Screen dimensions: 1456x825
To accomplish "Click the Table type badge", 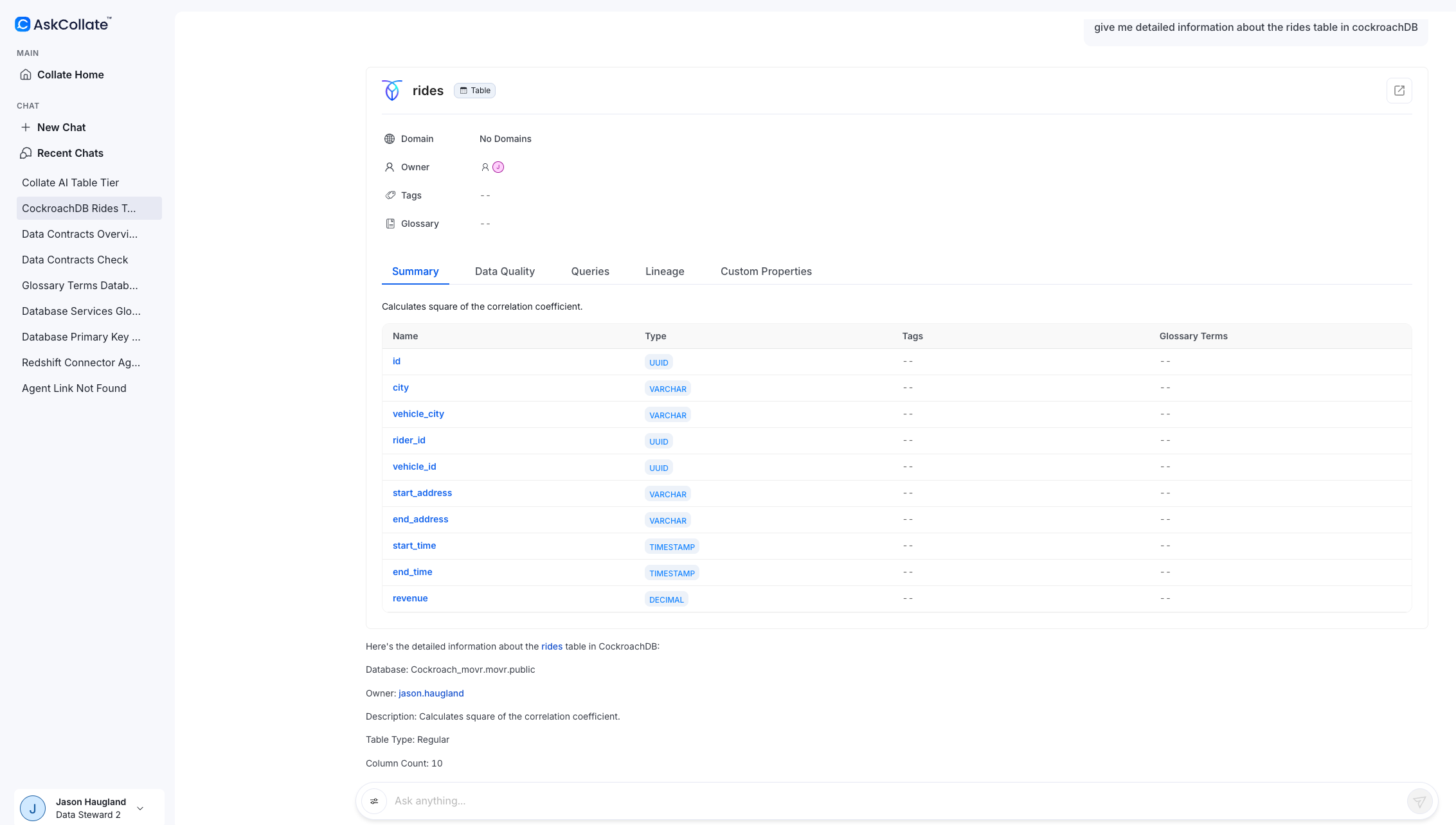I will [x=474, y=91].
